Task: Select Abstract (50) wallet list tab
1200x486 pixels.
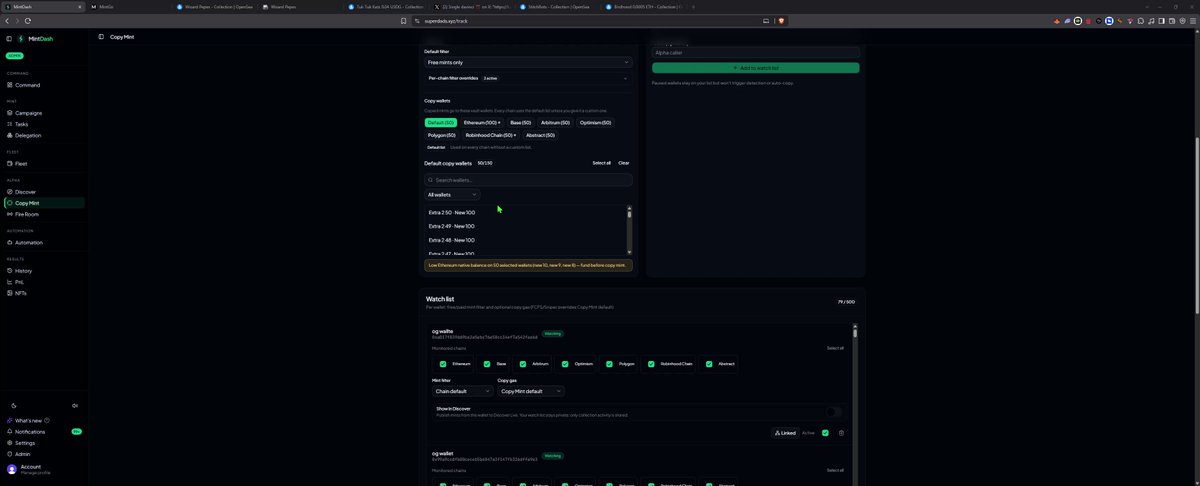Action: (x=540, y=135)
